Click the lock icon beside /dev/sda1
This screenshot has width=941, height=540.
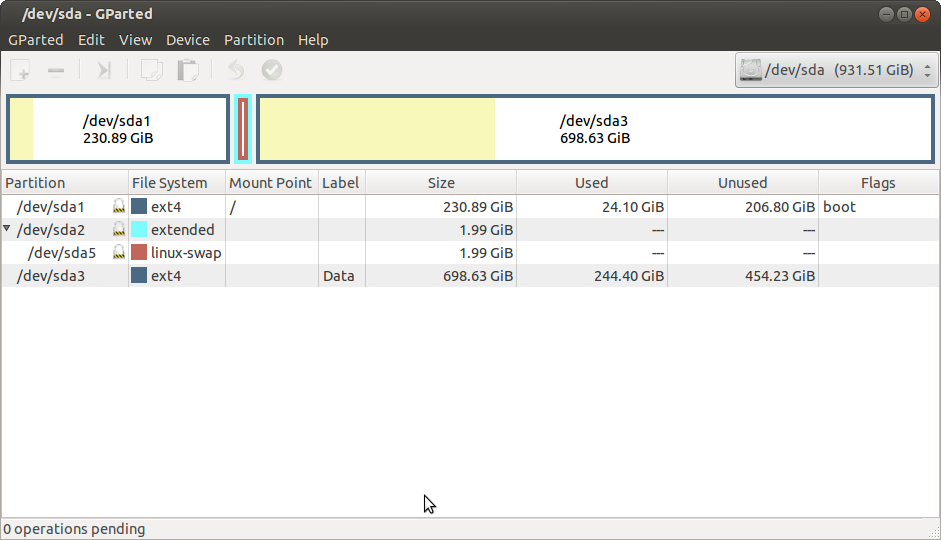coord(119,207)
